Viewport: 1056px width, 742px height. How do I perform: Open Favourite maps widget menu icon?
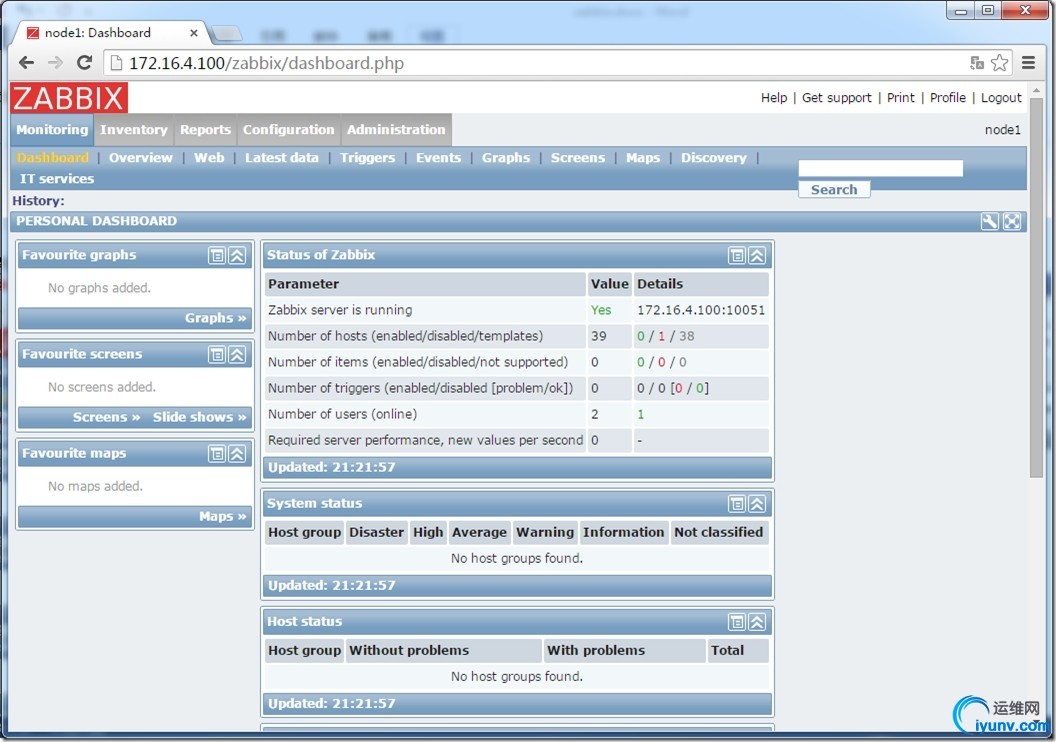point(217,454)
